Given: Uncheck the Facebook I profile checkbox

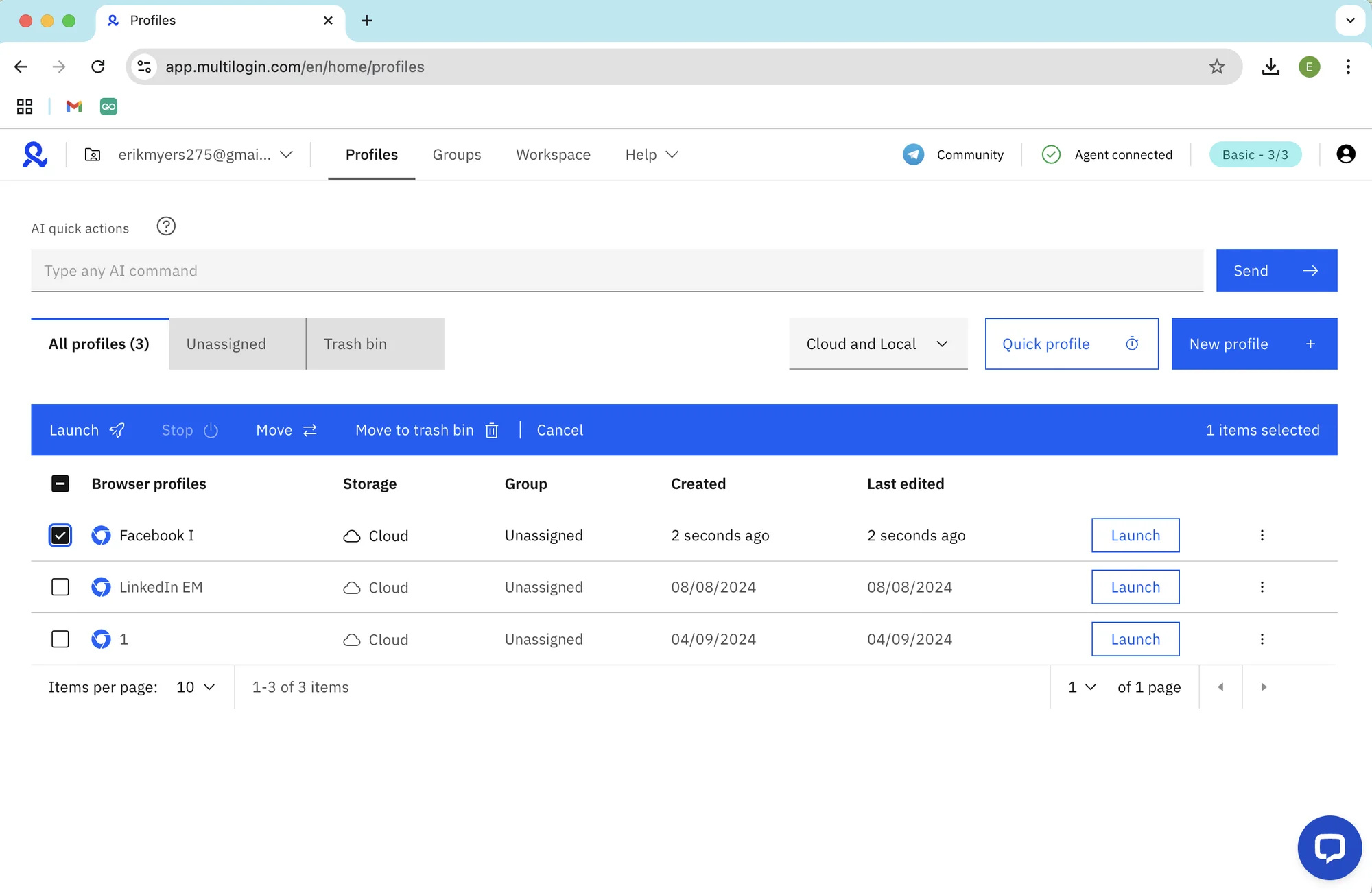Looking at the screenshot, I should click(60, 535).
